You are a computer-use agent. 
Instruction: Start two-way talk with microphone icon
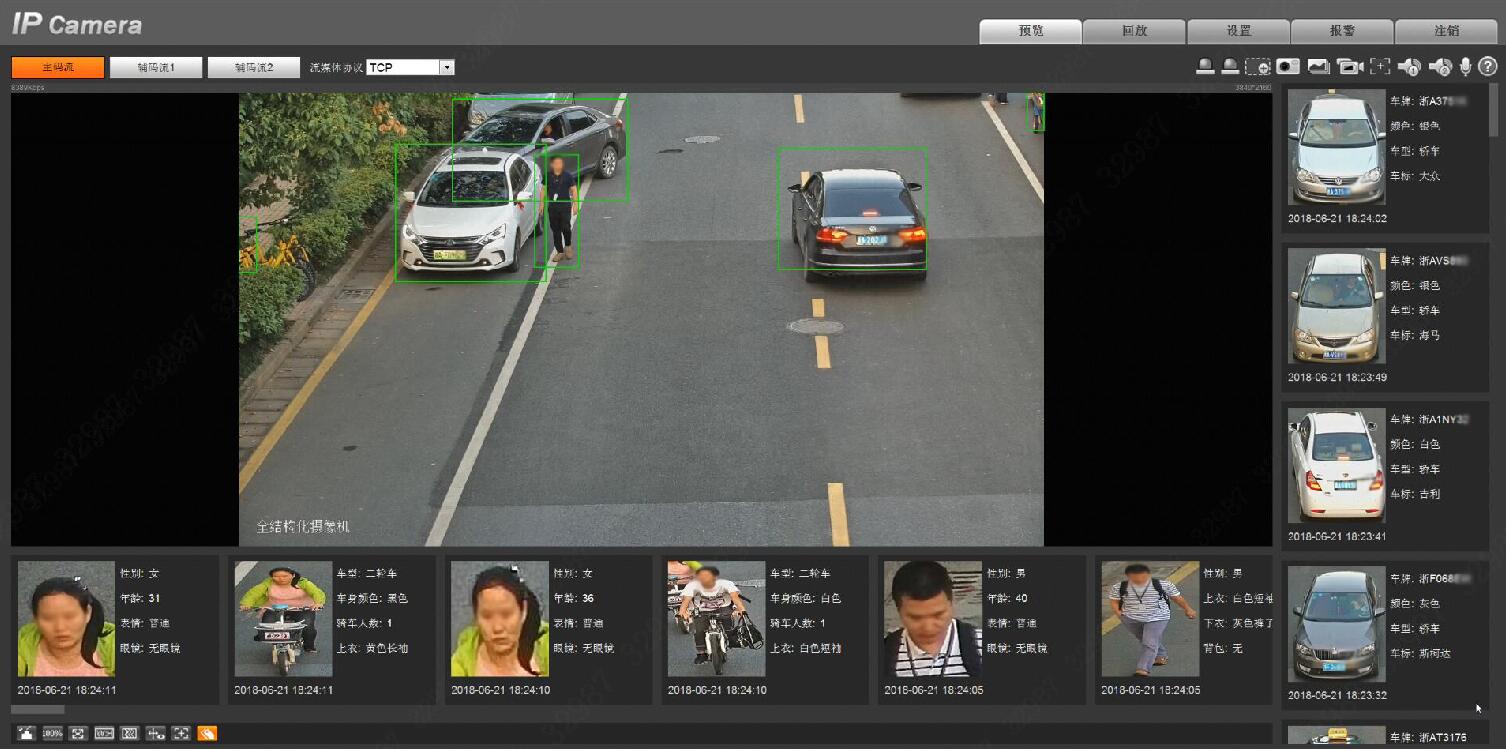(x=1466, y=67)
